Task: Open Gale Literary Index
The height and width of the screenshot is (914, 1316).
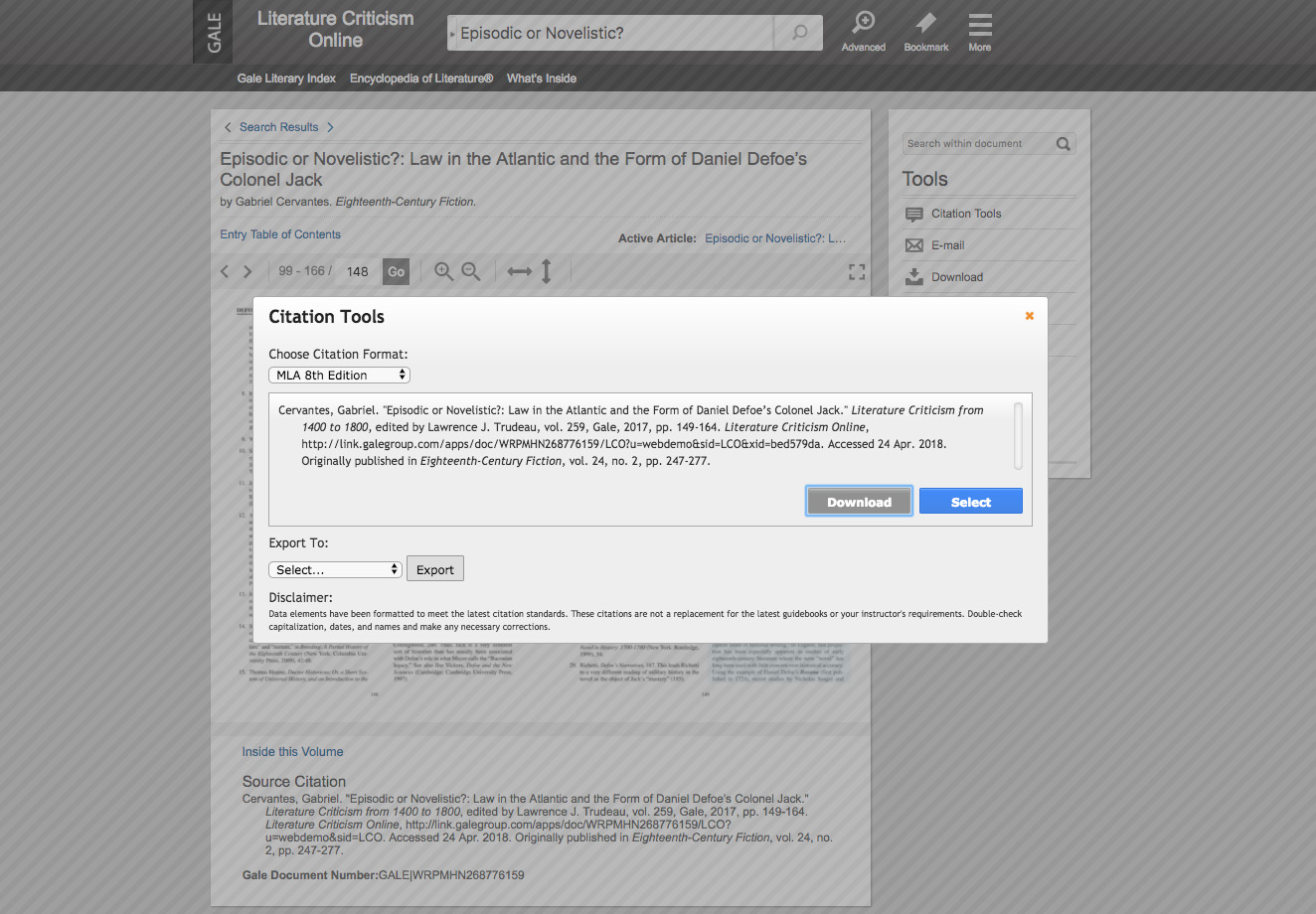Action: (x=286, y=78)
